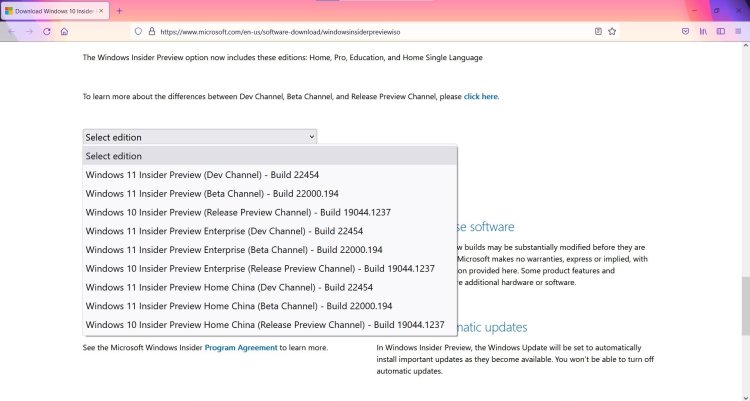Image resolution: width=750 pixels, height=401 pixels.
Task: Select Windows 11 Insider Preview Home China (Dev Channel)
Action: click(x=270, y=287)
